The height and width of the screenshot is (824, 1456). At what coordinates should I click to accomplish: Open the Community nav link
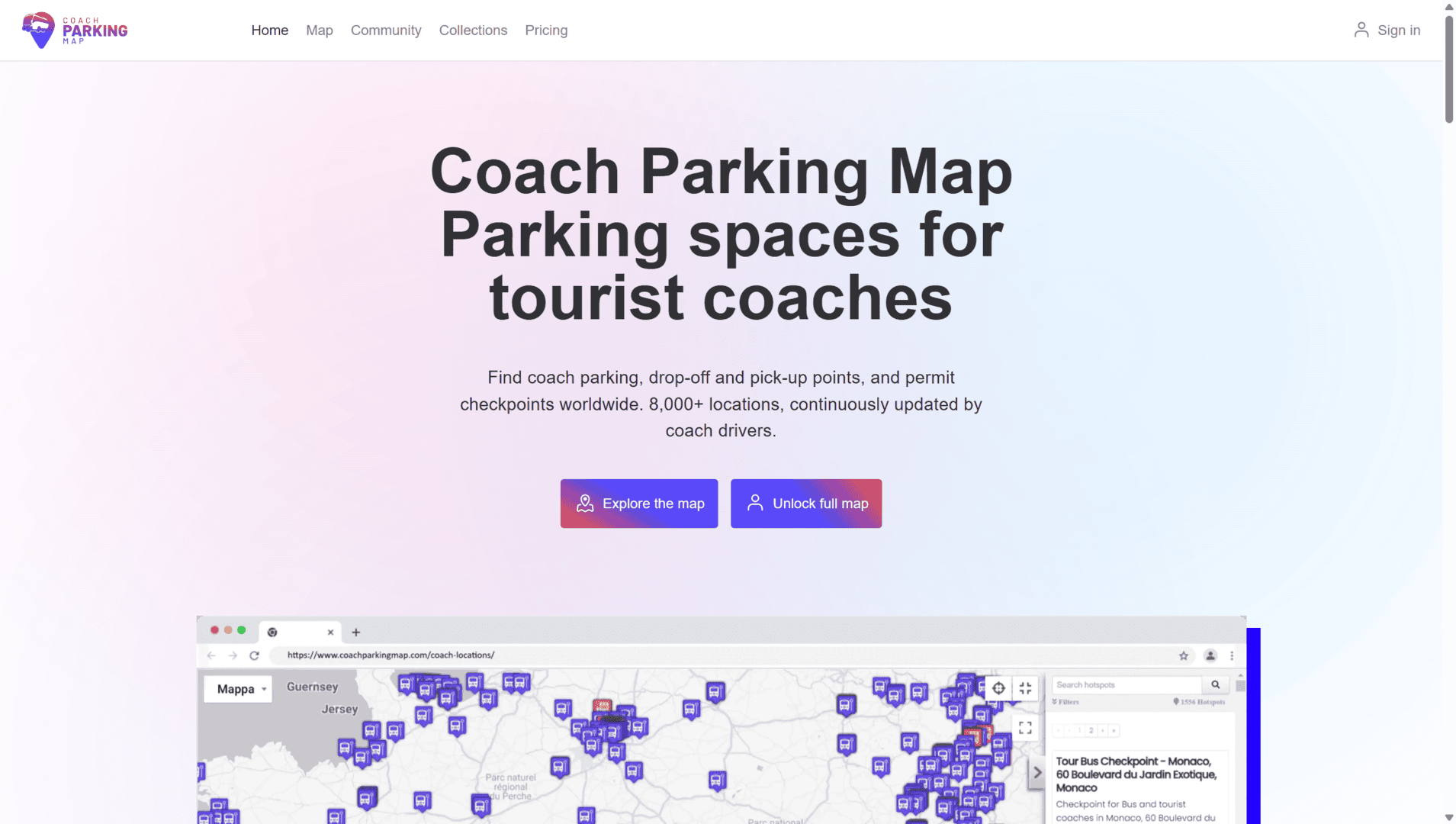[385, 31]
